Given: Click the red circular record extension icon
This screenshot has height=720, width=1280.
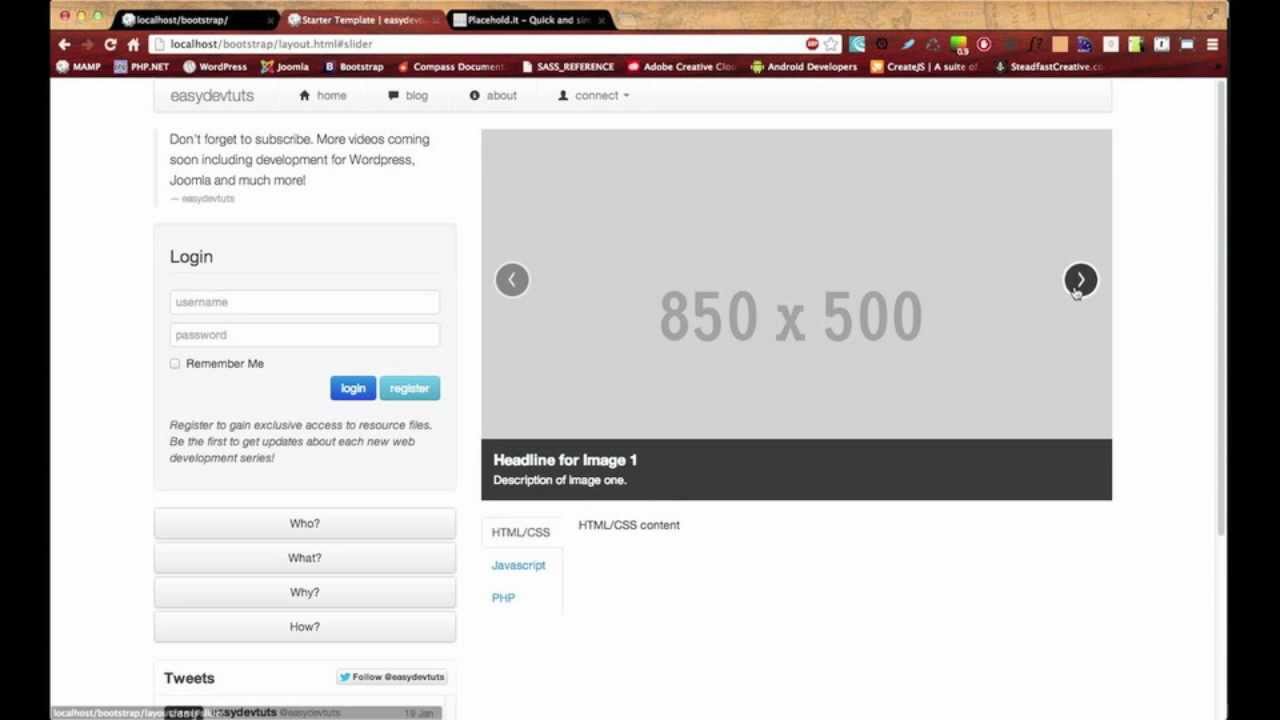Looking at the screenshot, I should [x=984, y=44].
